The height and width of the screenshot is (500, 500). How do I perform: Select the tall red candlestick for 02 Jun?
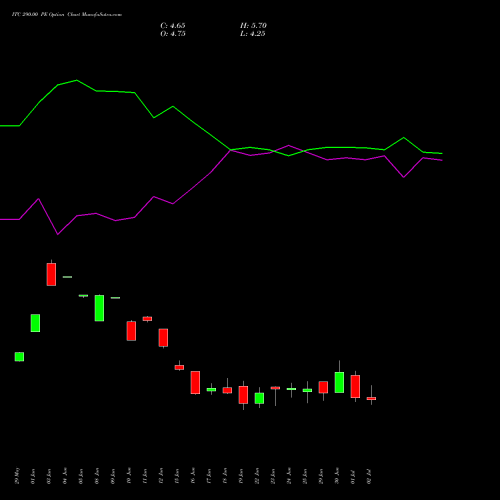51,274
